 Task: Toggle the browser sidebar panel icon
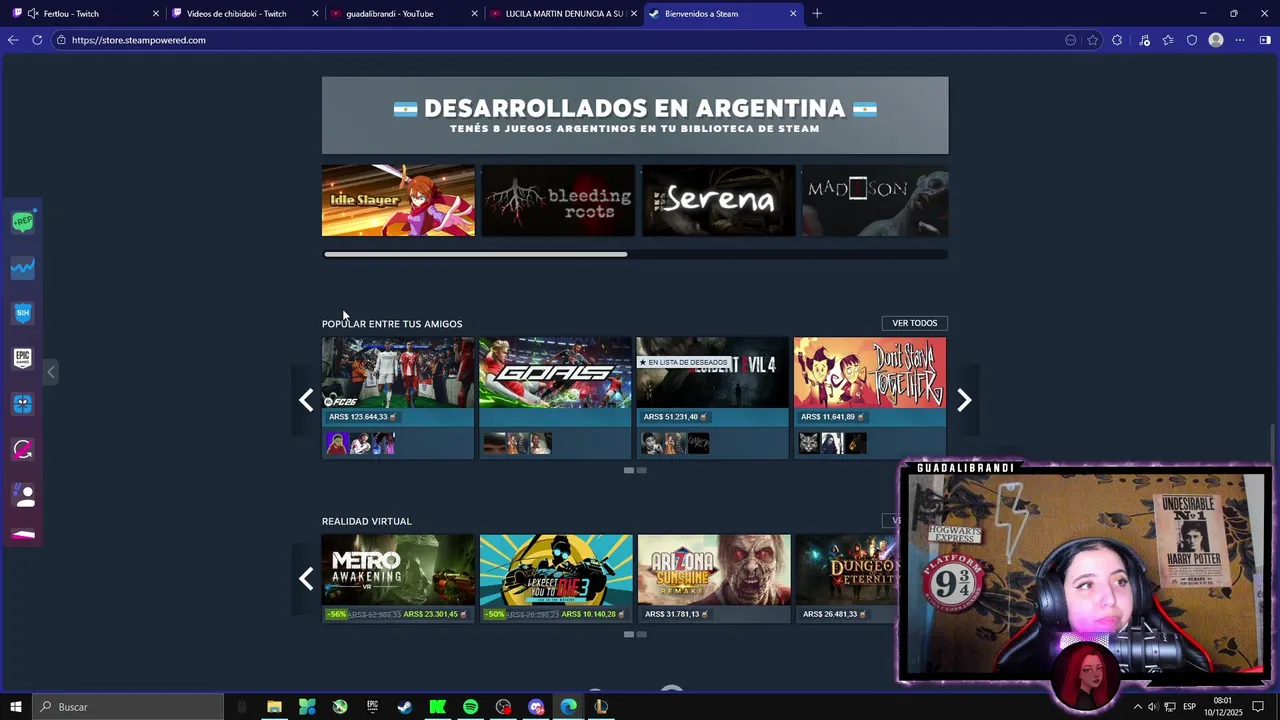1265,40
